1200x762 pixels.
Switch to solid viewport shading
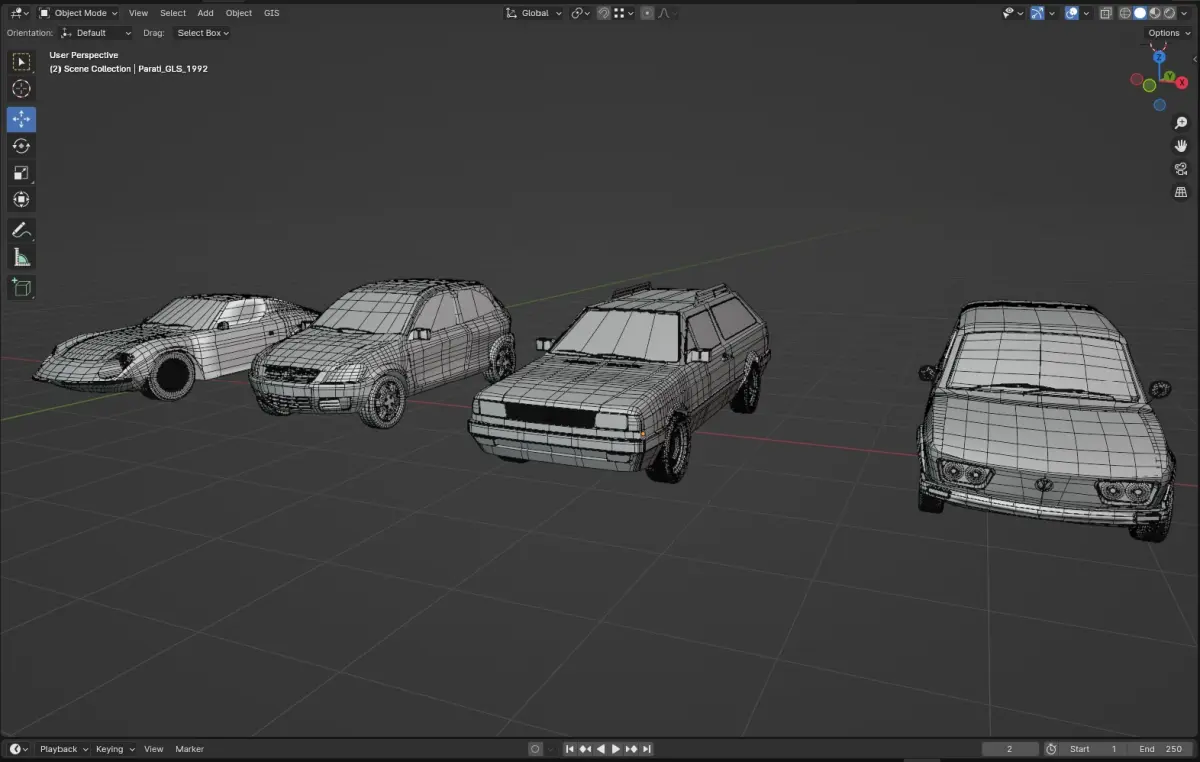1140,13
